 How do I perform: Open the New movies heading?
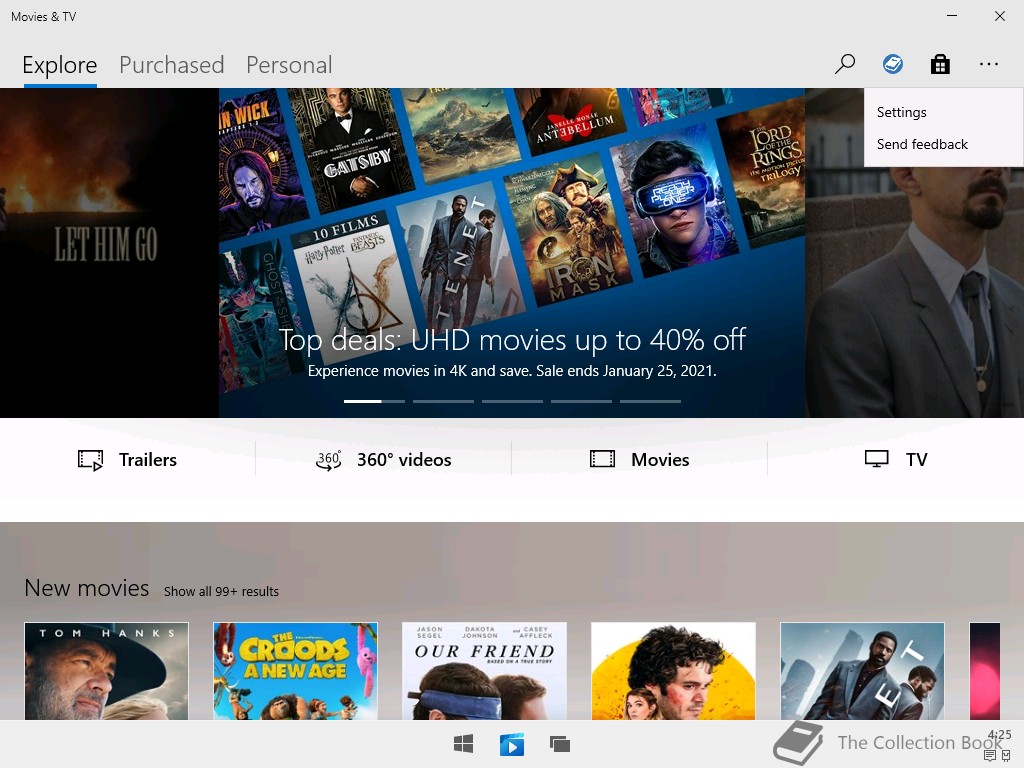pos(87,588)
